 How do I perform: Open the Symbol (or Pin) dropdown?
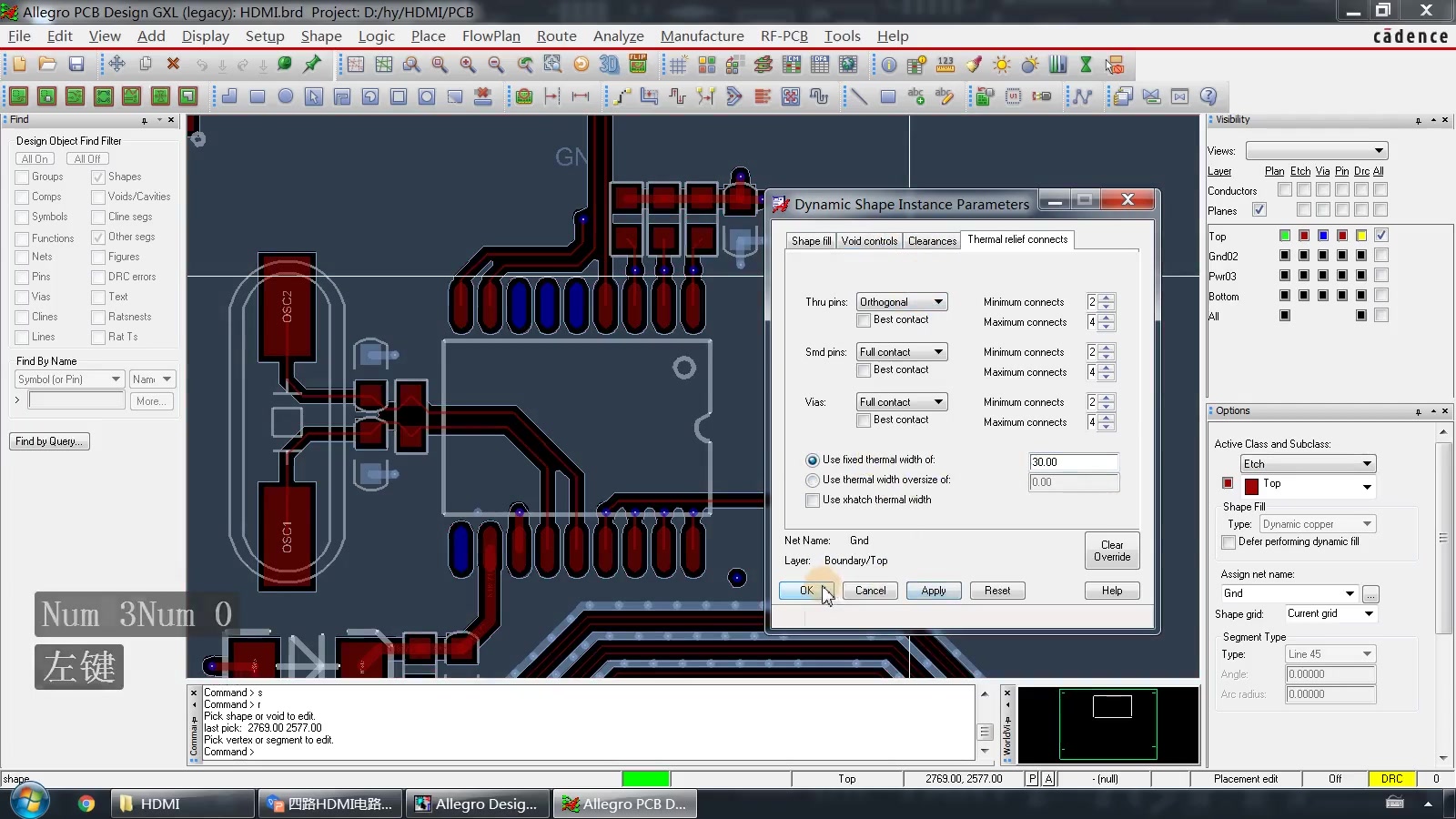pos(69,379)
